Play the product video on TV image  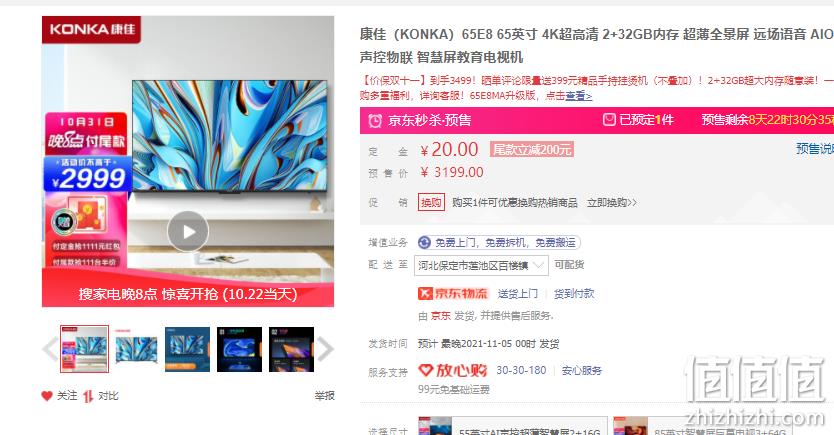point(188,232)
